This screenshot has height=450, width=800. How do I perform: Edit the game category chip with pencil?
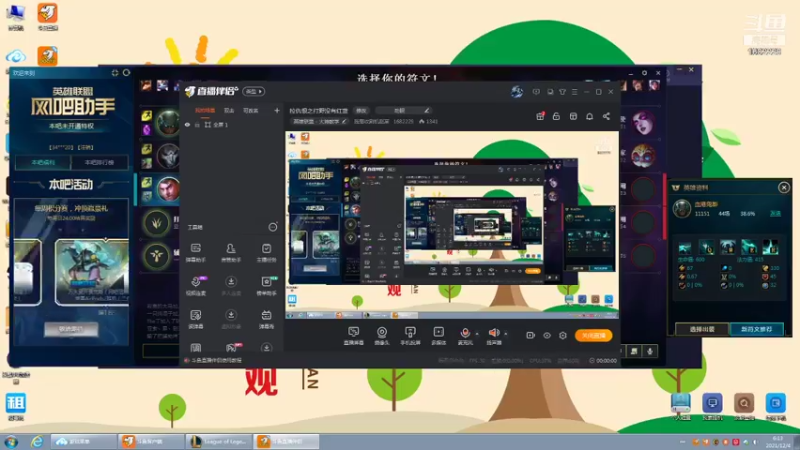coord(320,121)
